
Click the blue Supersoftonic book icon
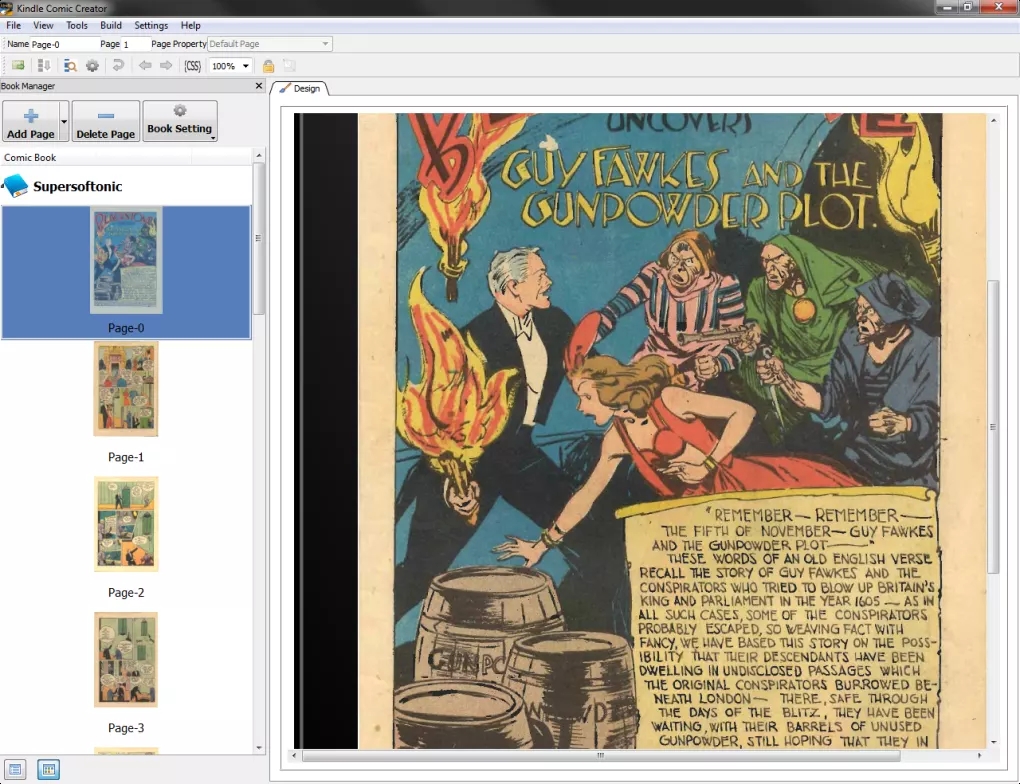(x=16, y=186)
